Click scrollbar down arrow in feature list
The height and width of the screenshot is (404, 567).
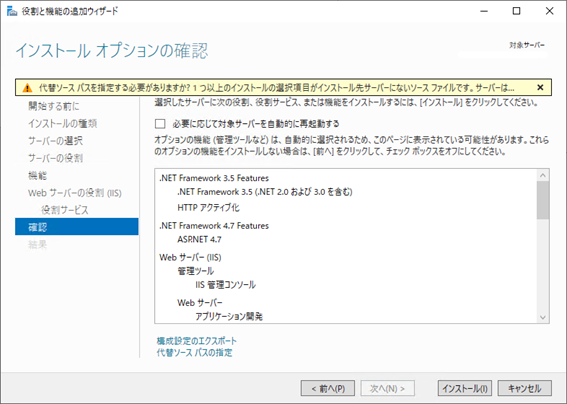point(543,317)
